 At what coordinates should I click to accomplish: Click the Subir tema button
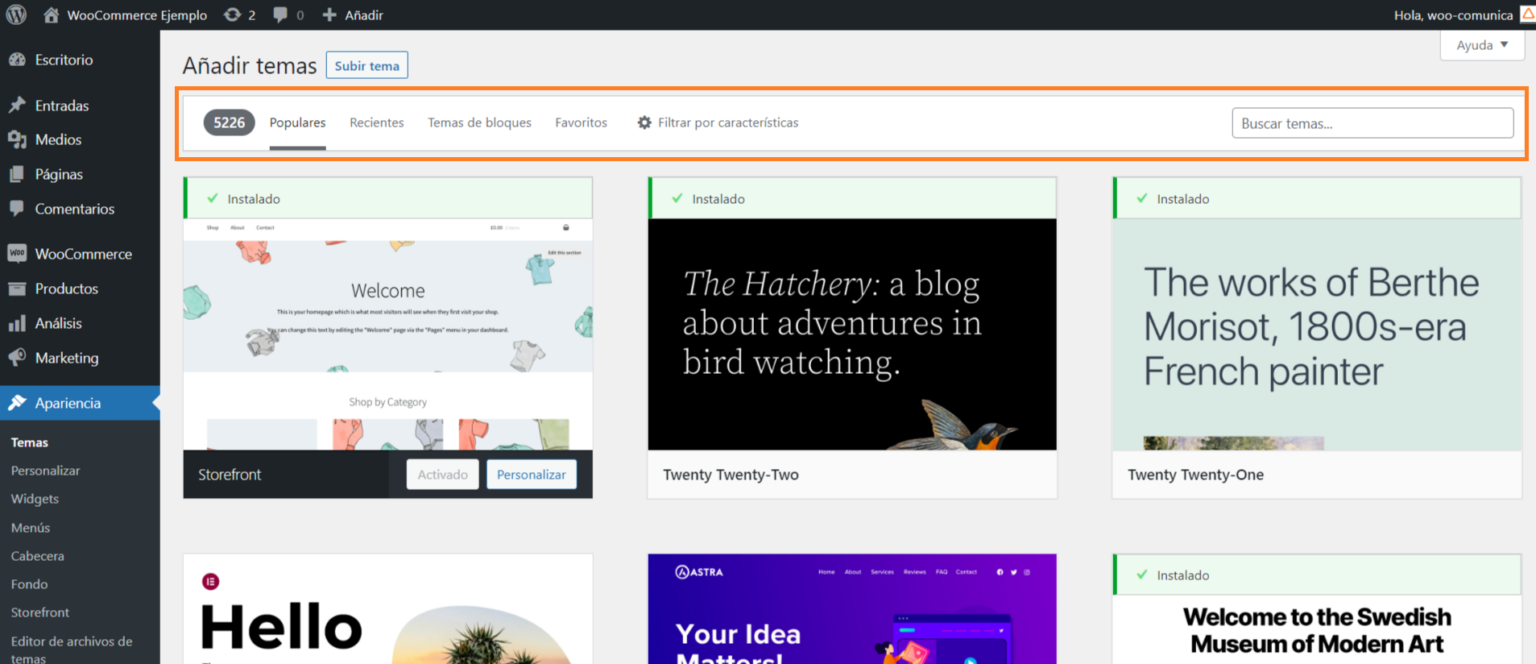(x=366, y=66)
